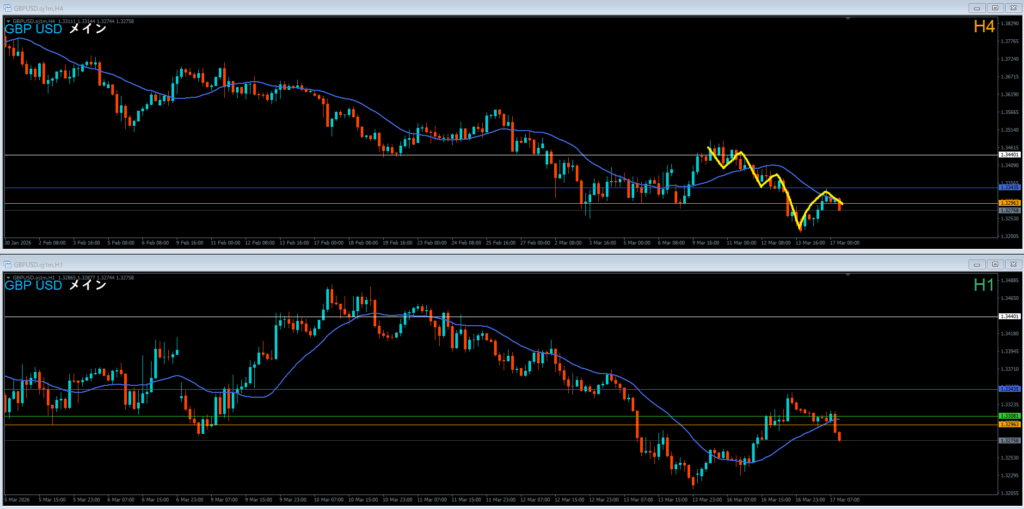This screenshot has height=509, width=1024.
Task: Minimize the H1 chart window
Action: pos(978,264)
